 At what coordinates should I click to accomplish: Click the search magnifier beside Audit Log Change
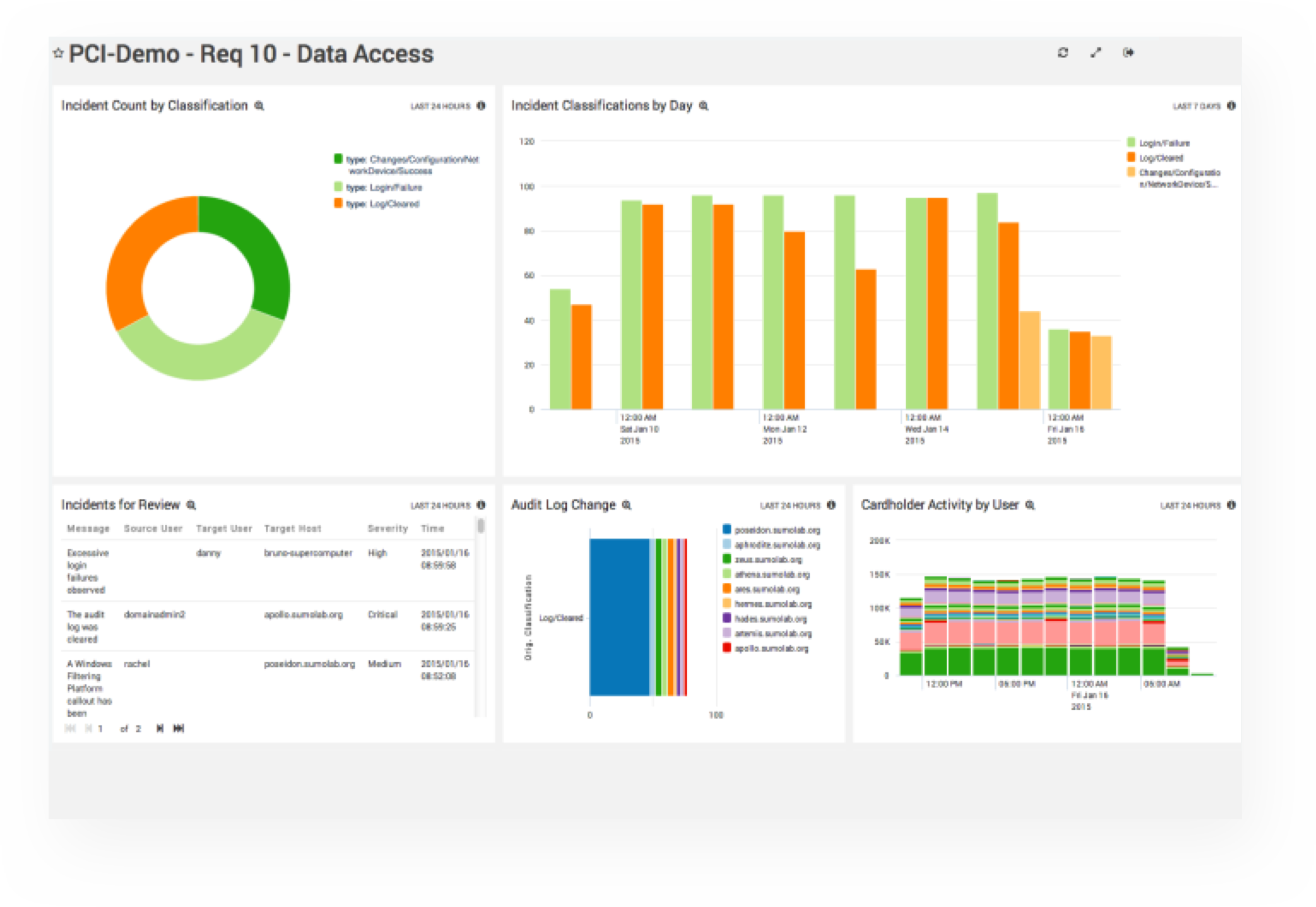point(626,505)
